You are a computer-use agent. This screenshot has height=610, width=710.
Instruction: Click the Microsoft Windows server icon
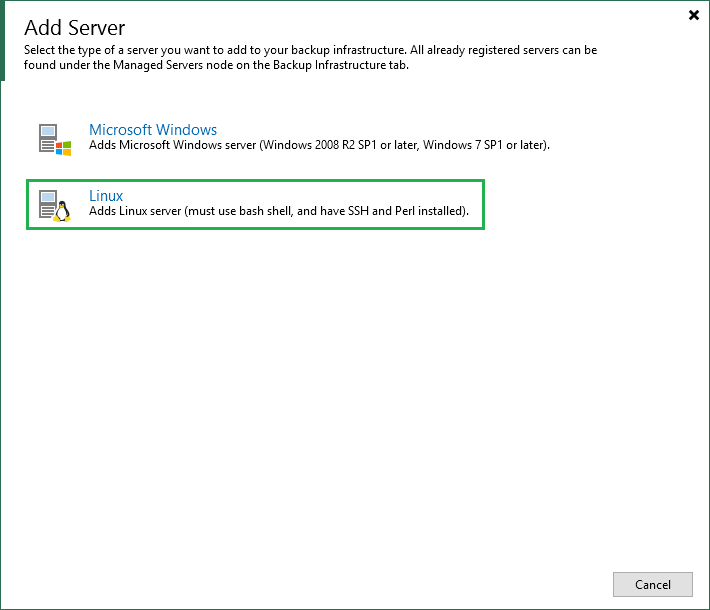tap(54, 139)
